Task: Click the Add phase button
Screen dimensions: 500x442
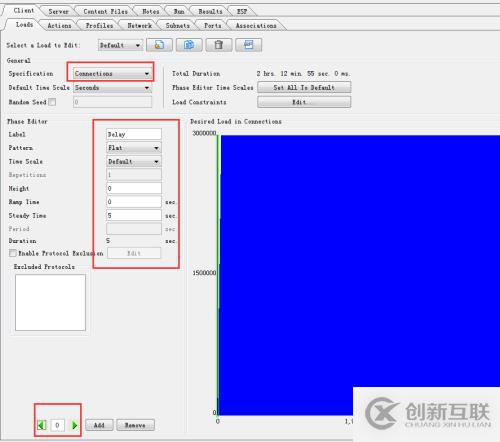Action: (x=99, y=425)
